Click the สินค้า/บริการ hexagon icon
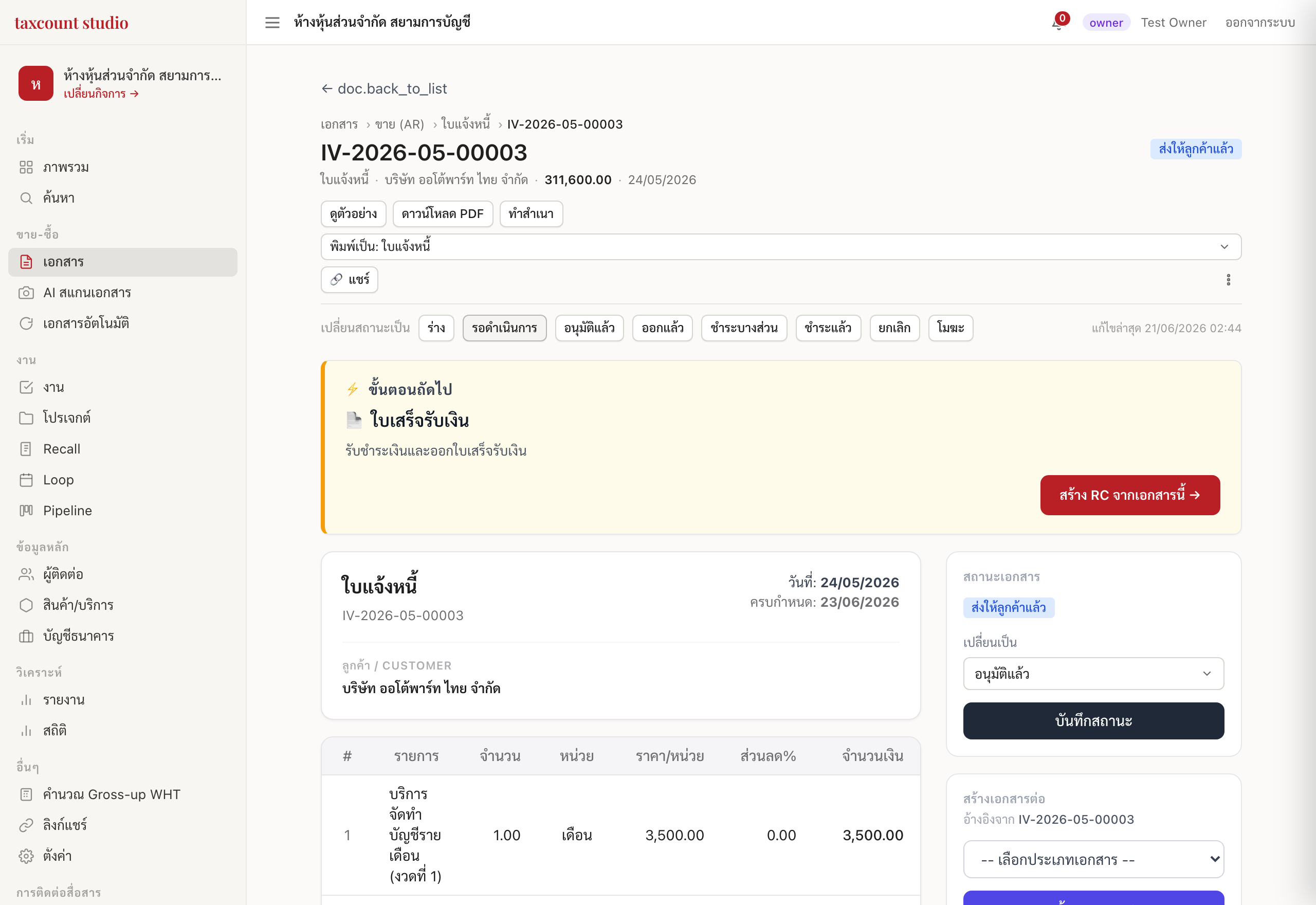Image resolution: width=1316 pixels, height=905 pixels. point(26,605)
